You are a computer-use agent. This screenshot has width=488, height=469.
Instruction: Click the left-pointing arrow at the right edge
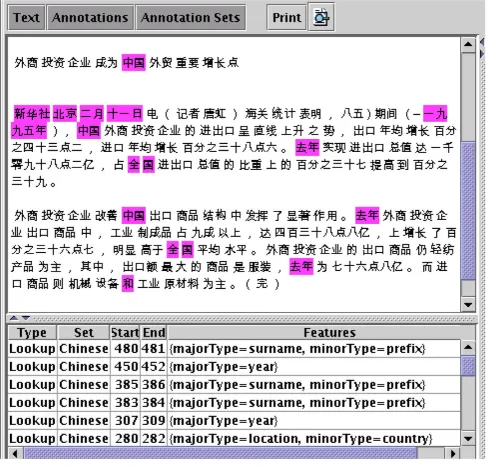(482, 42)
